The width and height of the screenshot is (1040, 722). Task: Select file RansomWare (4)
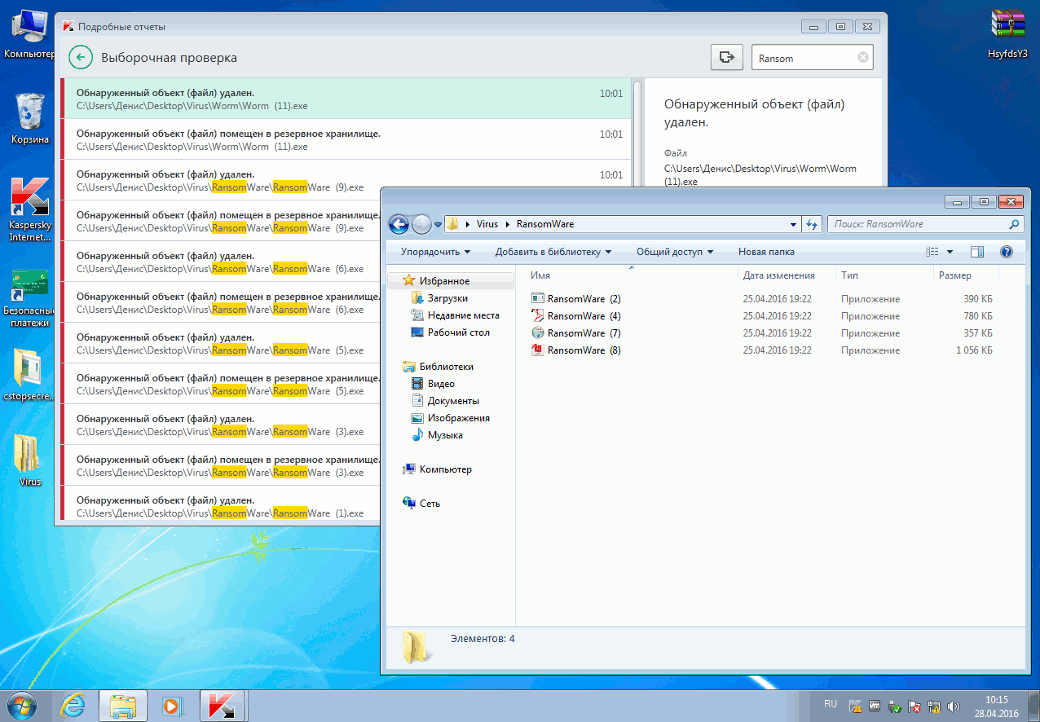click(576, 316)
